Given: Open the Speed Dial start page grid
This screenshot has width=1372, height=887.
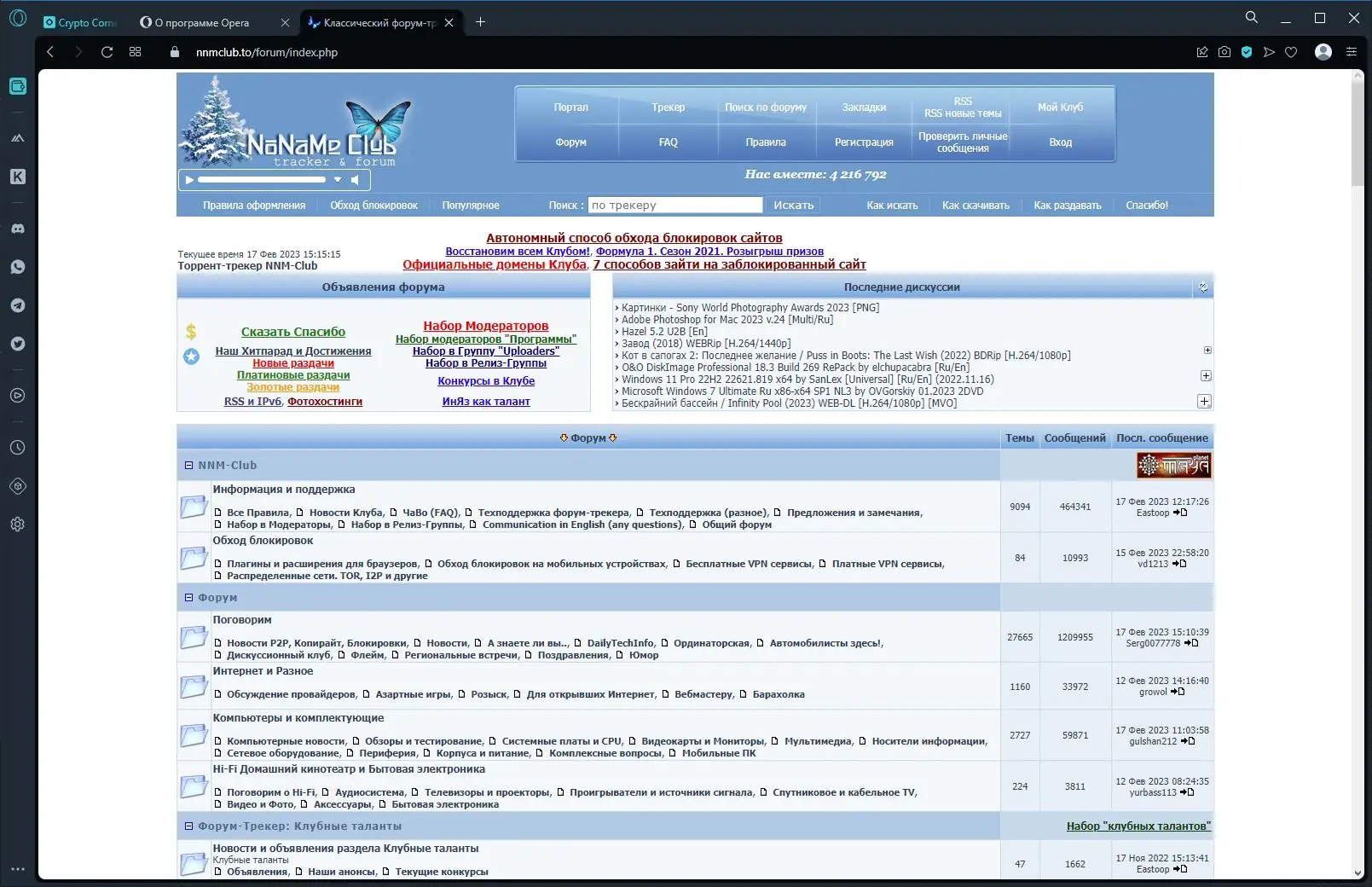Looking at the screenshot, I should 135,52.
